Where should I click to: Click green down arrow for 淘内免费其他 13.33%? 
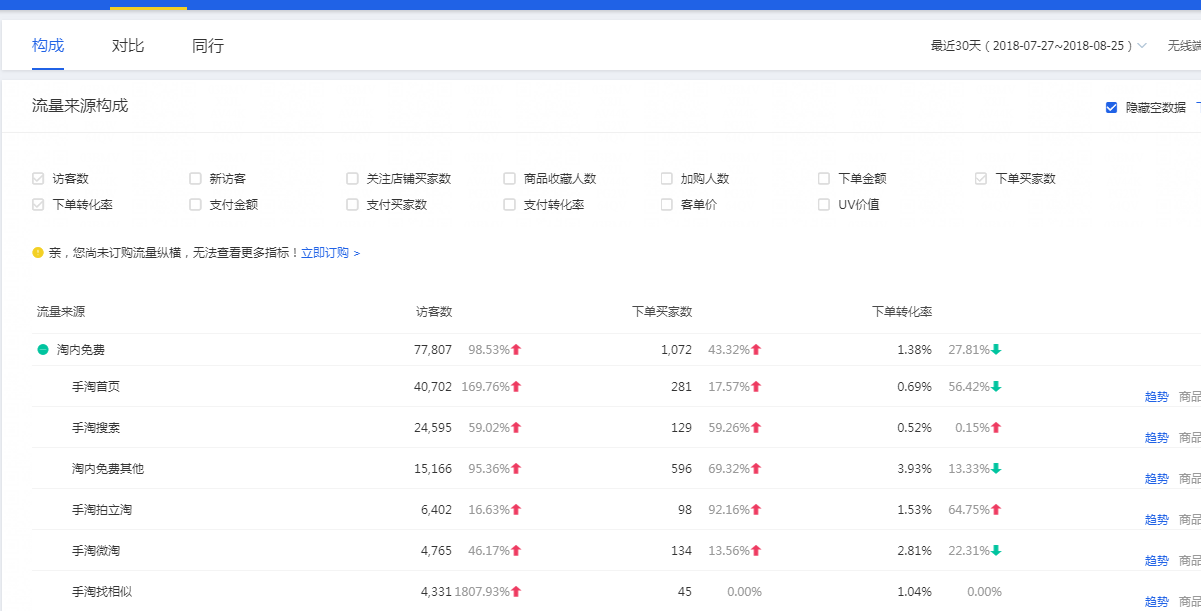996,469
